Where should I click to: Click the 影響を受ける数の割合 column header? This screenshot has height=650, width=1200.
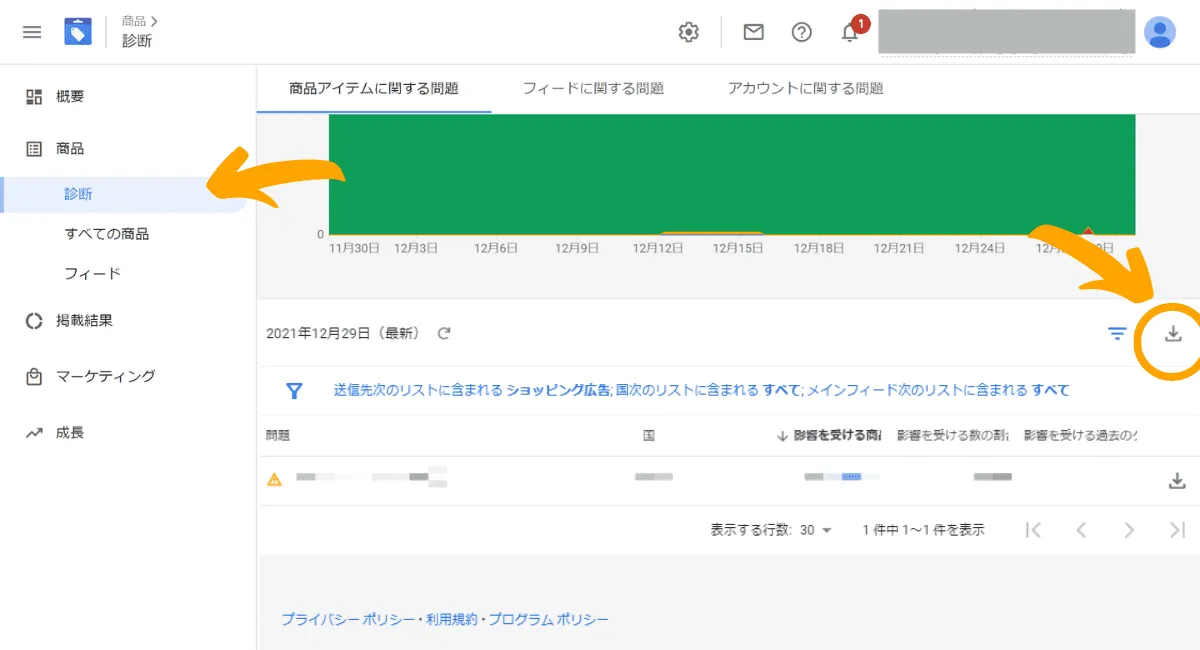[x=953, y=436]
